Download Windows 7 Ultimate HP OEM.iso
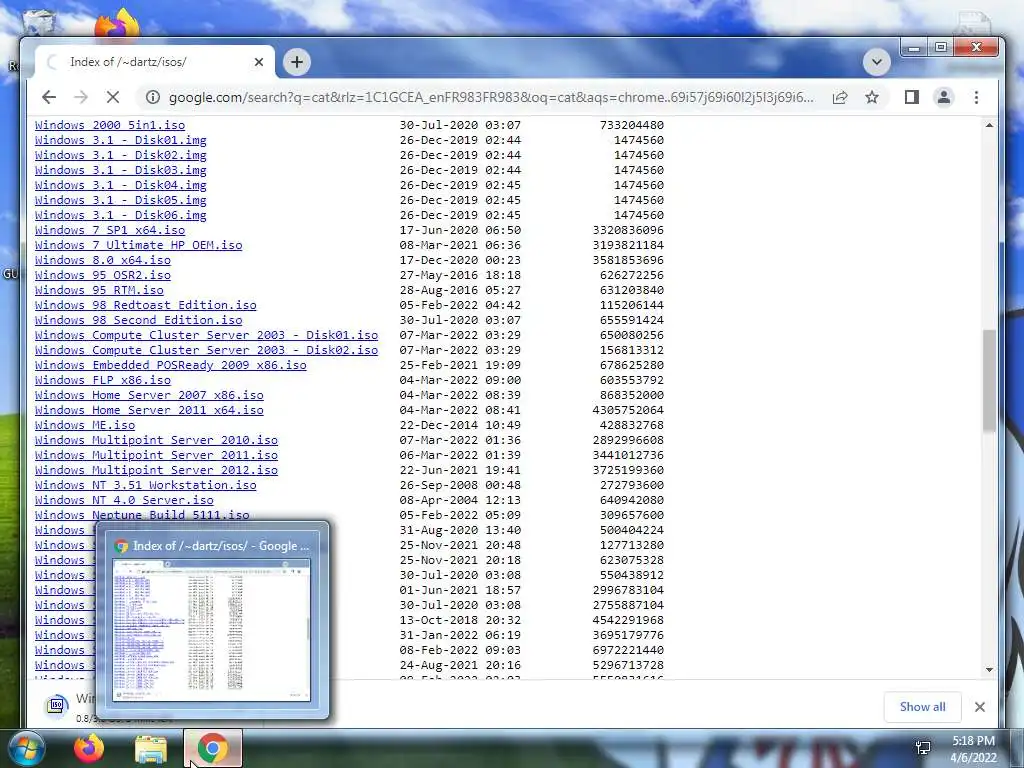Viewport: 1024px width, 768px height. (x=138, y=245)
